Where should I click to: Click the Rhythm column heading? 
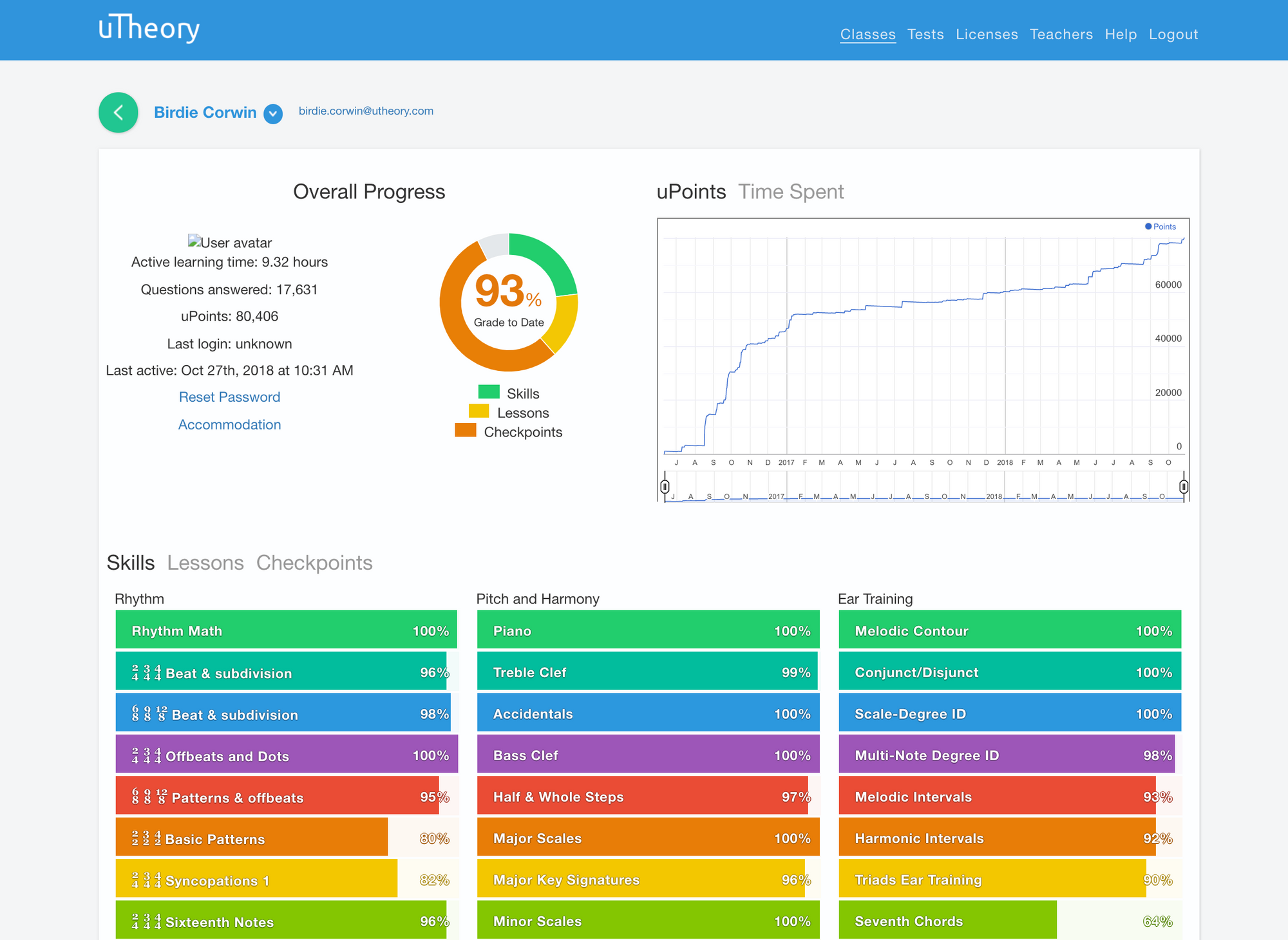pos(139,599)
